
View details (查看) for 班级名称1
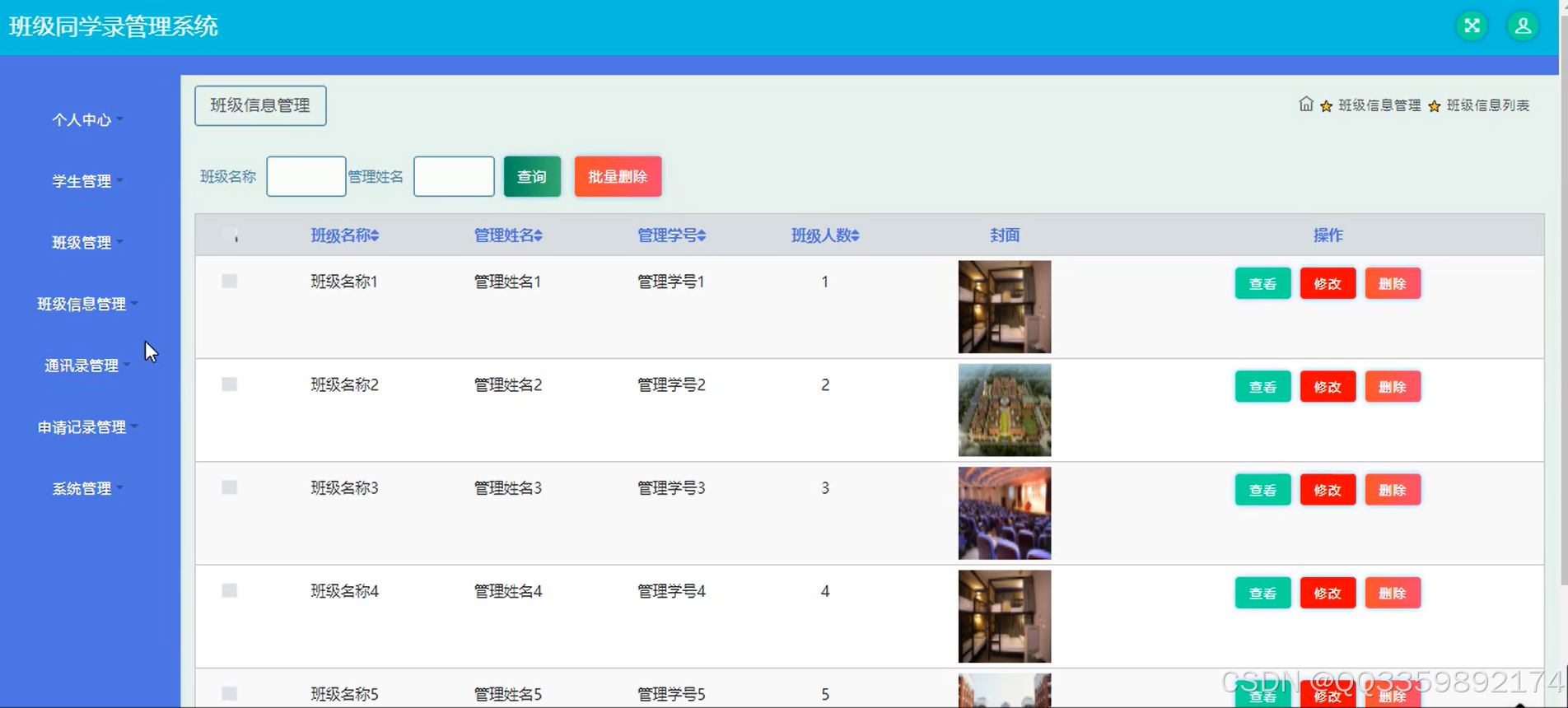[1262, 283]
